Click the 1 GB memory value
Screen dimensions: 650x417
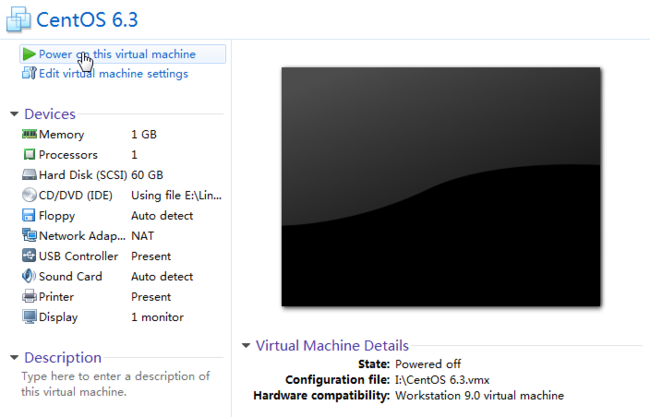pos(144,134)
